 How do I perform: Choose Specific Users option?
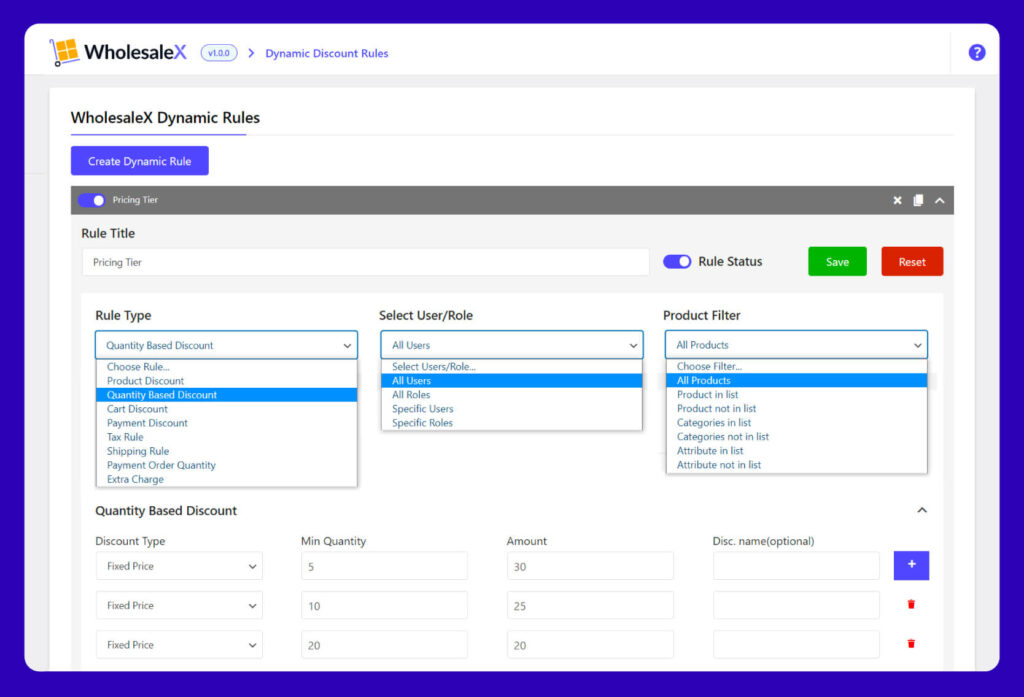click(x=512, y=409)
